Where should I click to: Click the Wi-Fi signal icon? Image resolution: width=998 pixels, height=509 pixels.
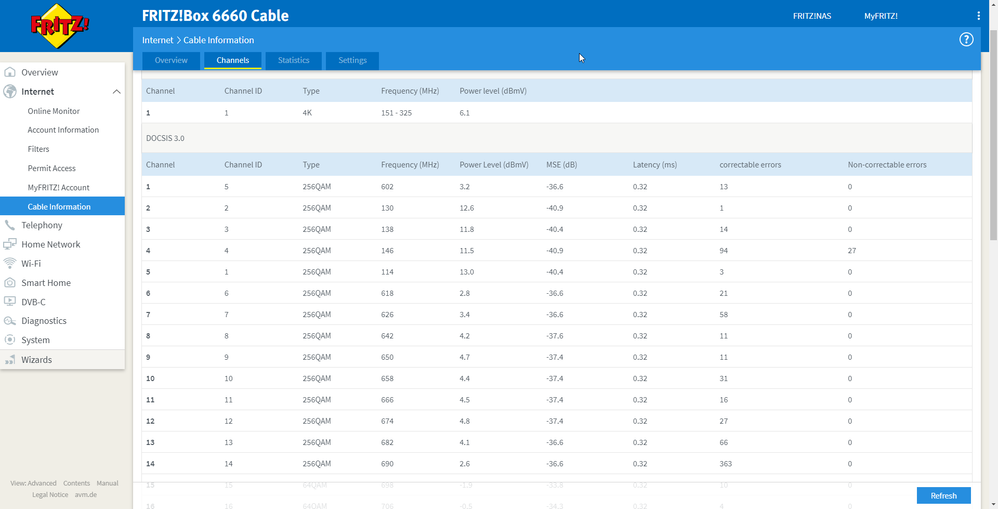[10, 263]
